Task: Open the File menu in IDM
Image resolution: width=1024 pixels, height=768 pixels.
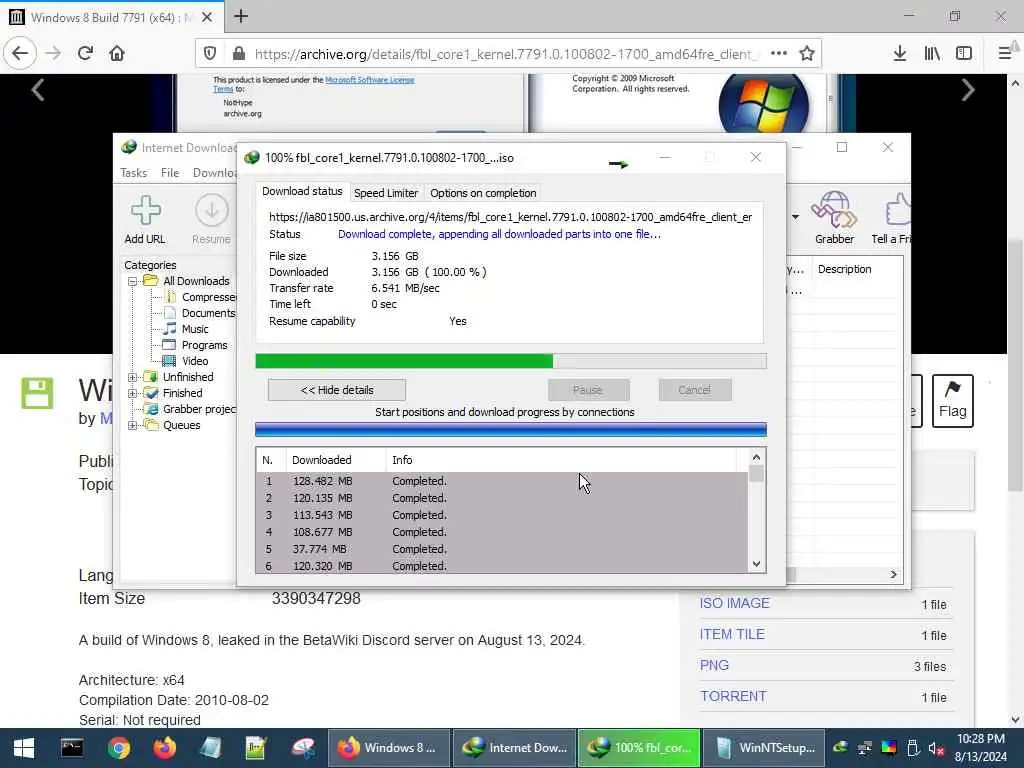Action: pyautogui.click(x=170, y=172)
